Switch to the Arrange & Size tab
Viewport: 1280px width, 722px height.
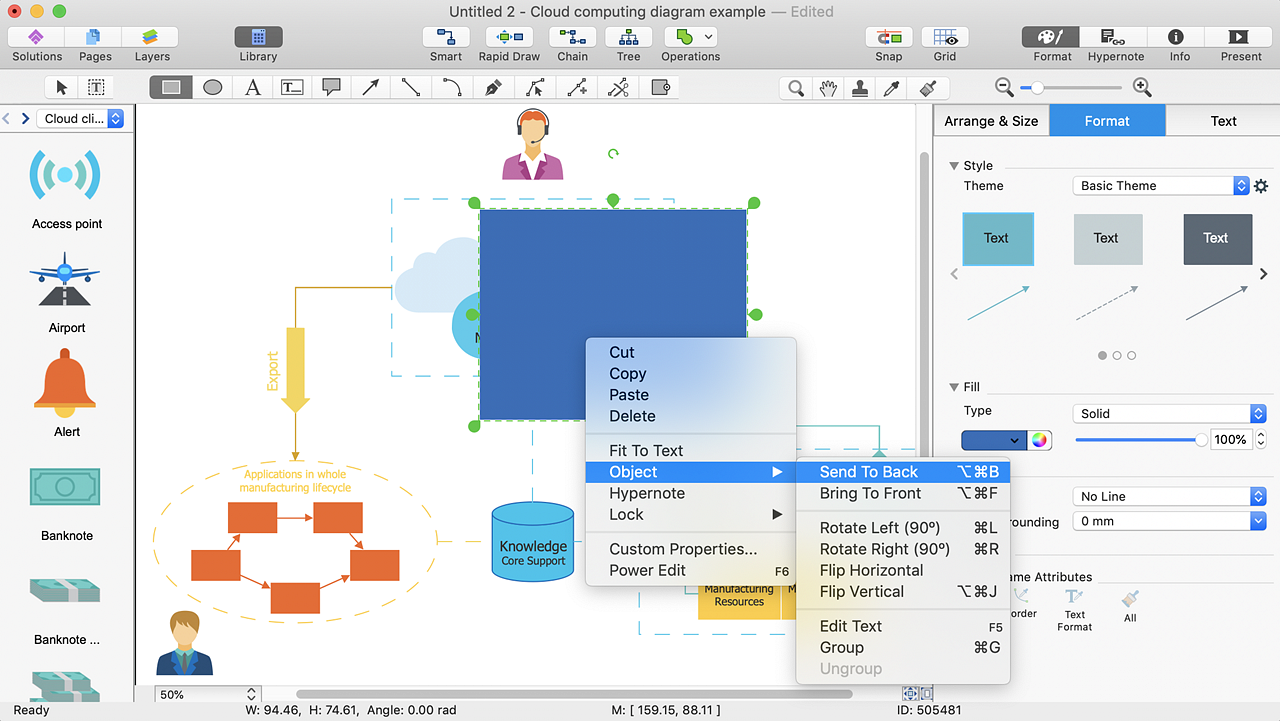(x=991, y=121)
